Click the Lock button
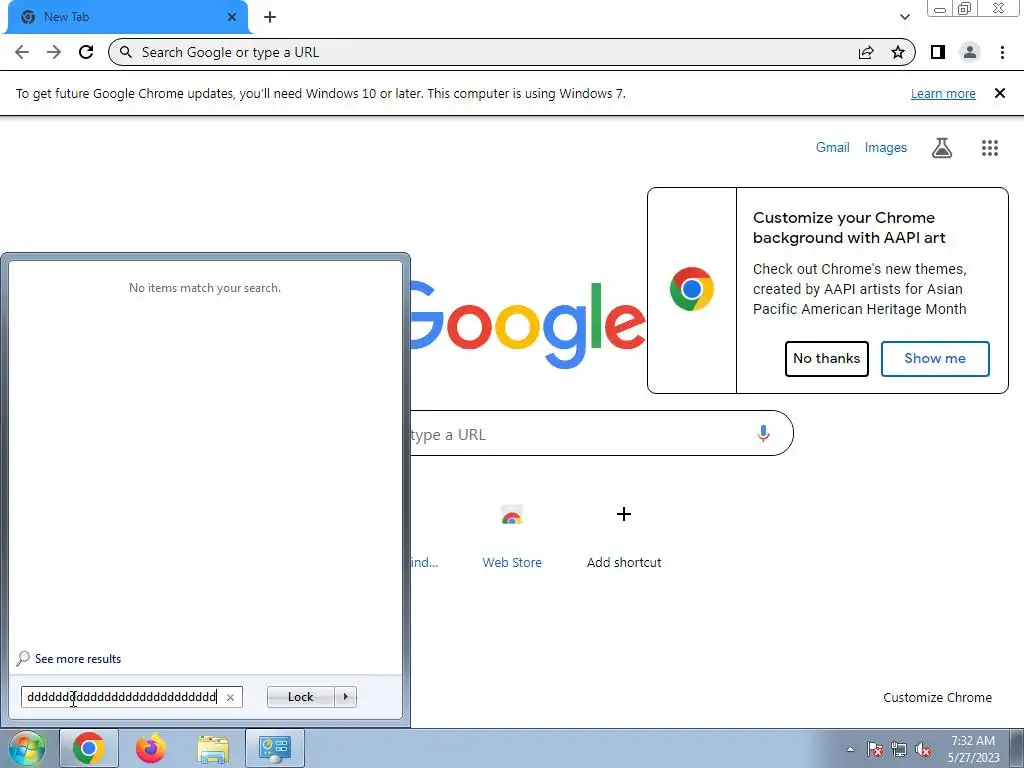Screen dimensions: 1024x768 click(300, 697)
